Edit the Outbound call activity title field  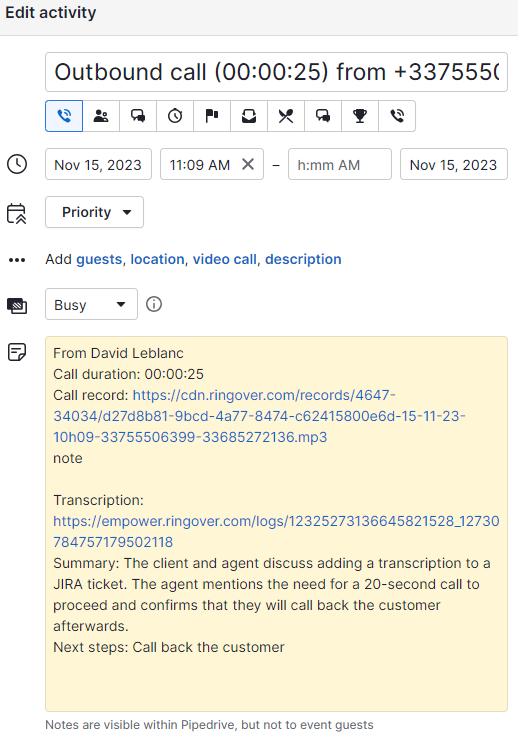(x=277, y=72)
